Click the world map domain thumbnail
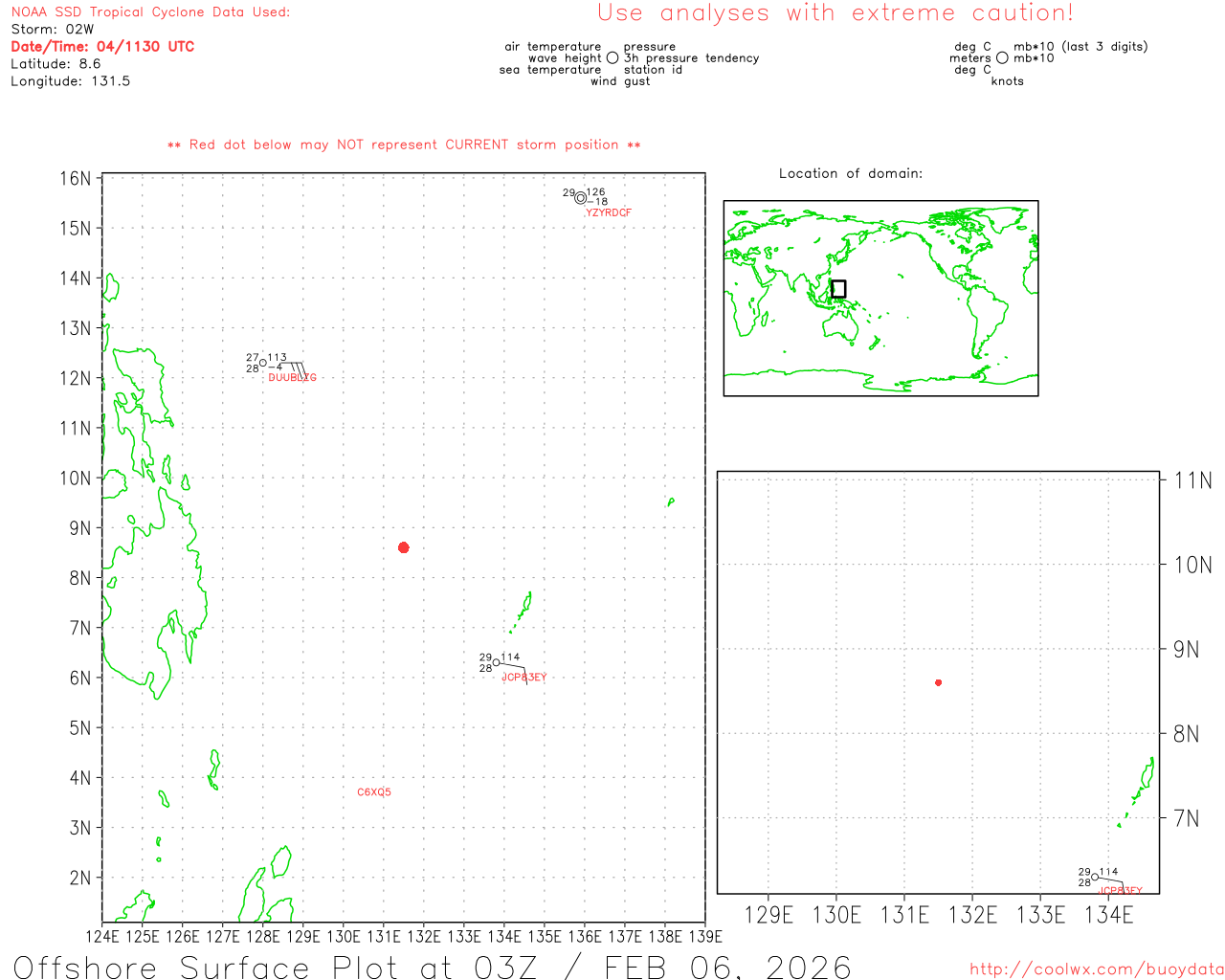The width and height of the screenshot is (1225, 980). click(880, 298)
